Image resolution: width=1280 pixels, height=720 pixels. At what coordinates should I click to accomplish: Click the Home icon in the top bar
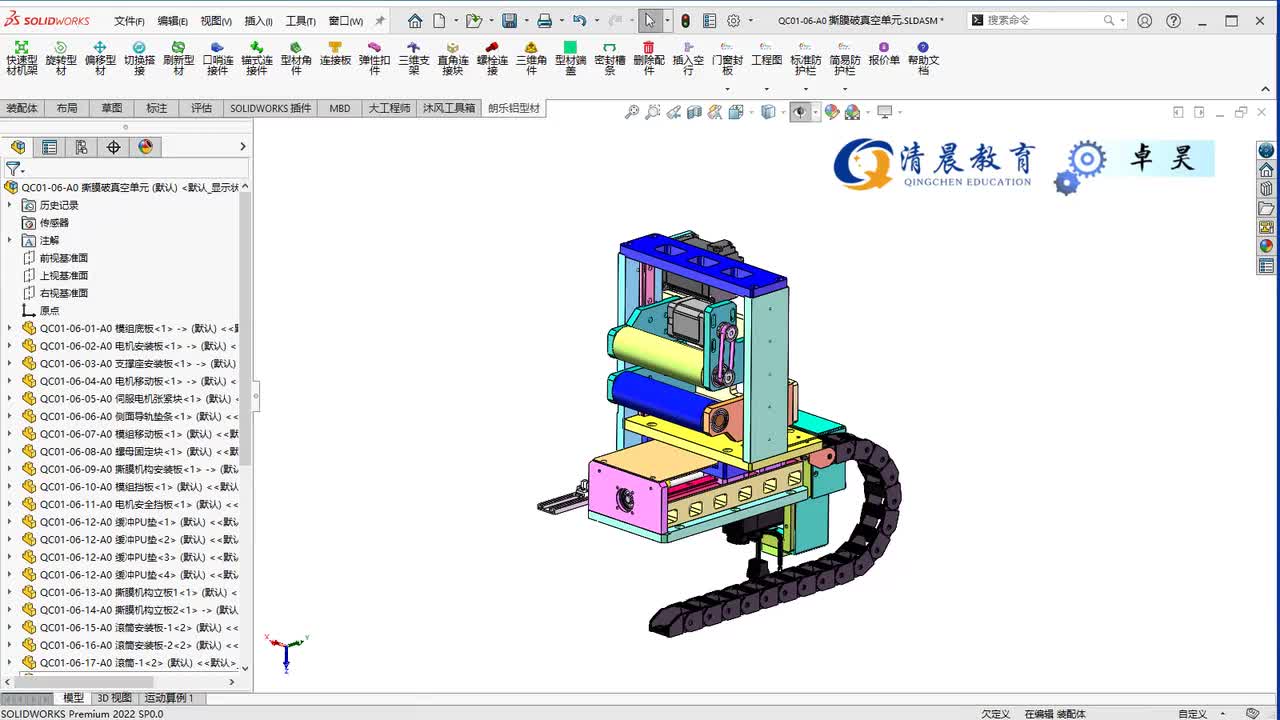[415, 20]
